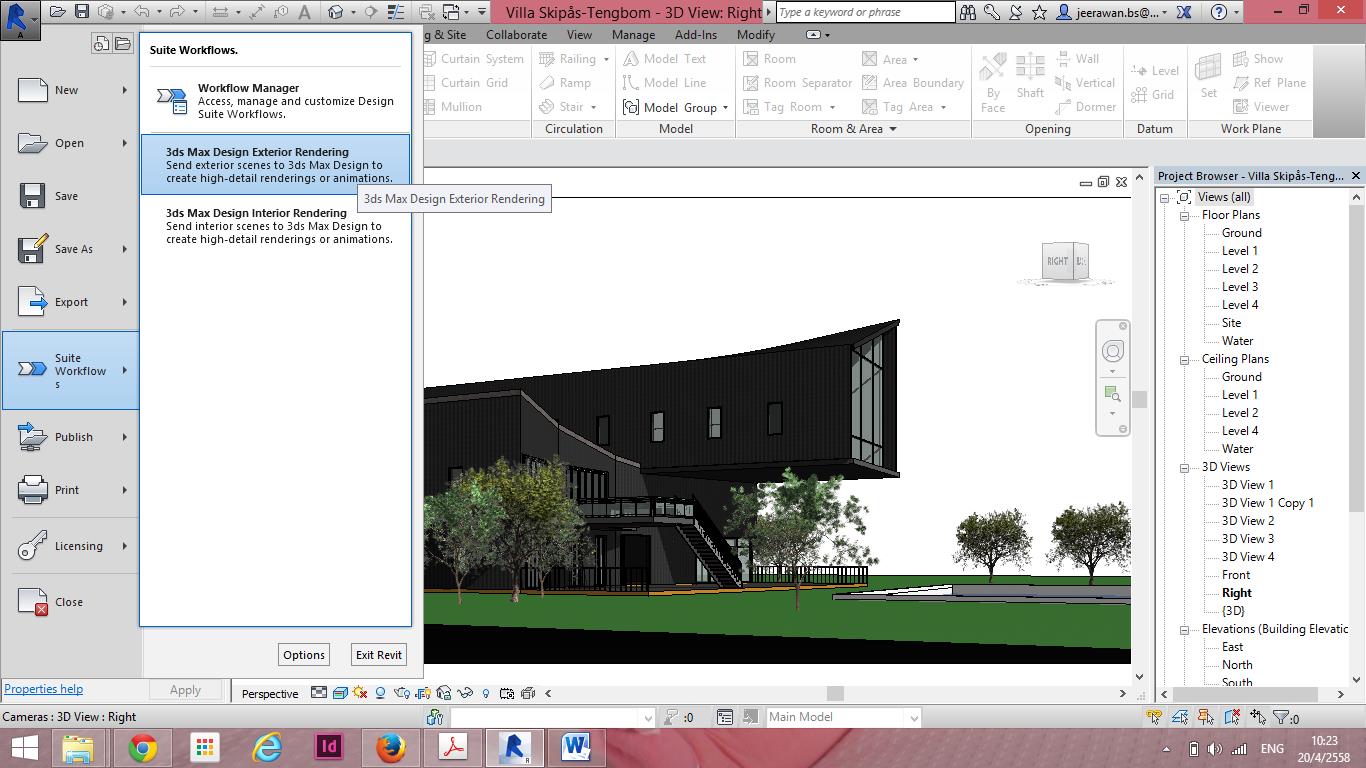1366x768 pixels.
Task: Expand the arrow next to Suite Workflows
Action: [x=125, y=370]
